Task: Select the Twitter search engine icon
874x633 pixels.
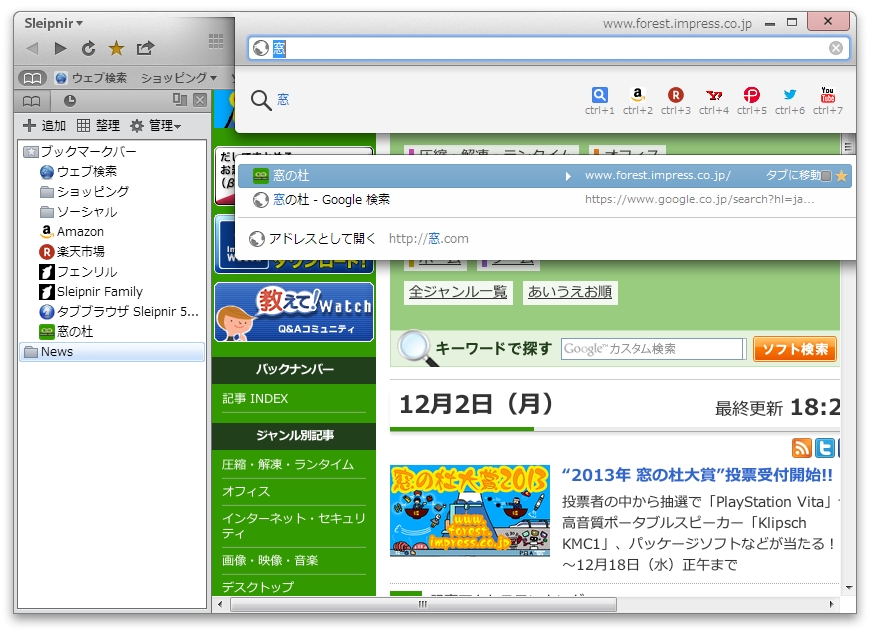Action: [x=789, y=95]
